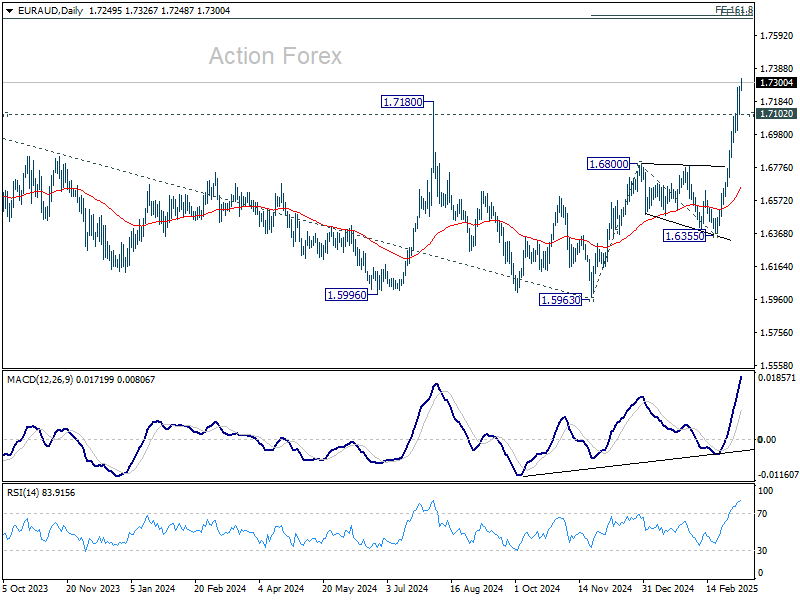Click the 1.71020 level tag on price axis

pyautogui.click(x=777, y=114)
